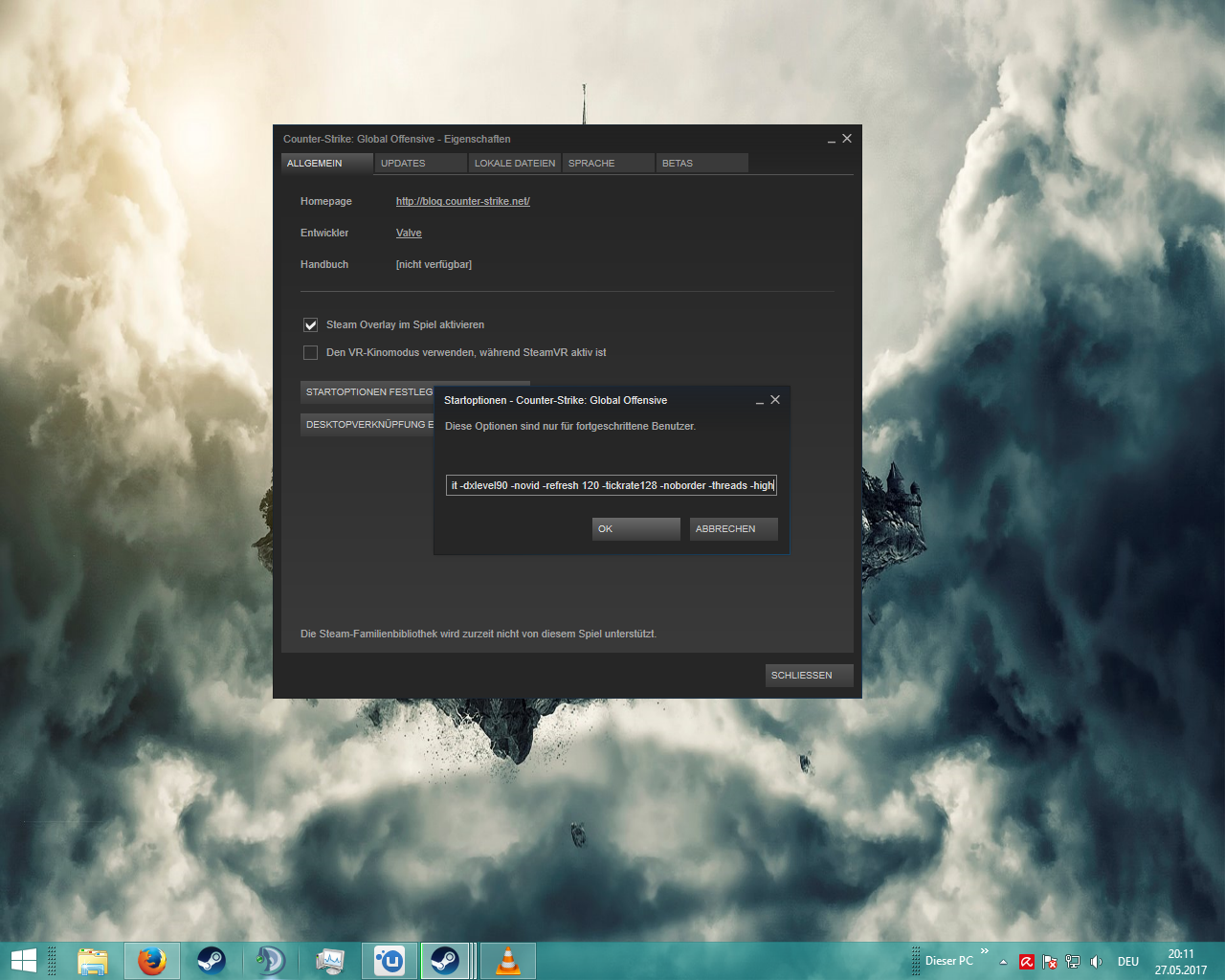Open the LOKALE DATEIEN tab
Image resolution: width=1225 pixels, height=980 pixels.
(x=514, y=164)
